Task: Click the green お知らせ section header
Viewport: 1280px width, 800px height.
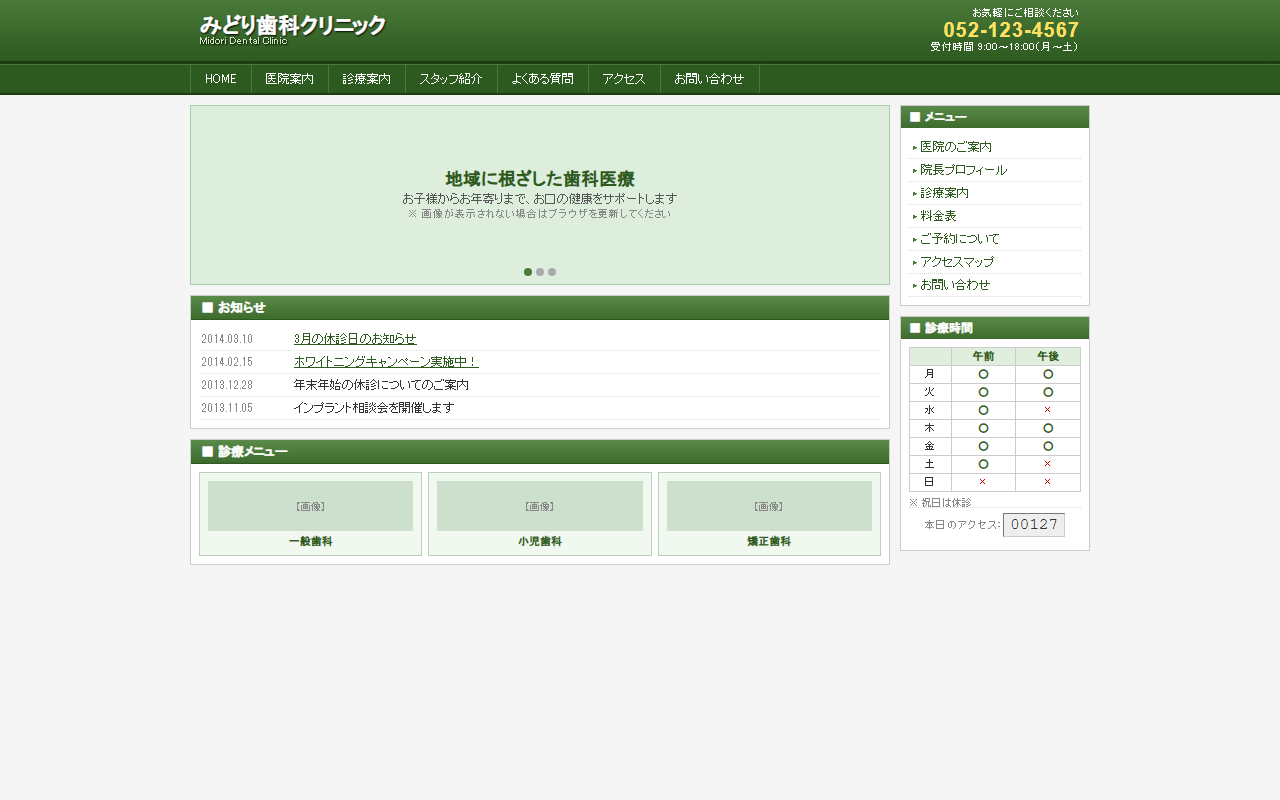Action: pos(238,308)
